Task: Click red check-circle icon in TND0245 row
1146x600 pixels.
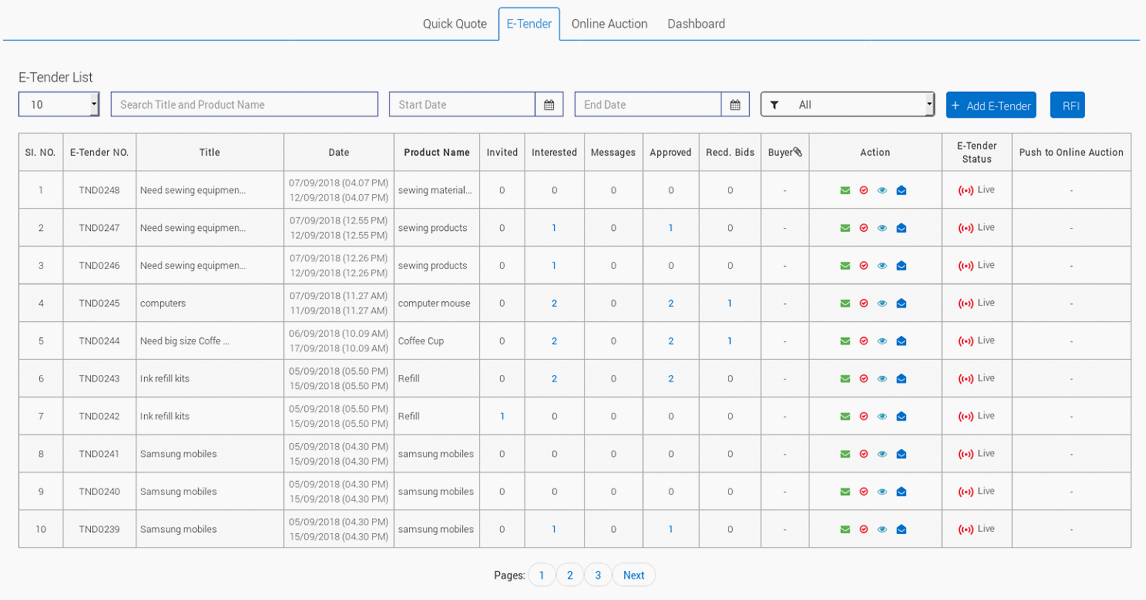Action: 864,303
